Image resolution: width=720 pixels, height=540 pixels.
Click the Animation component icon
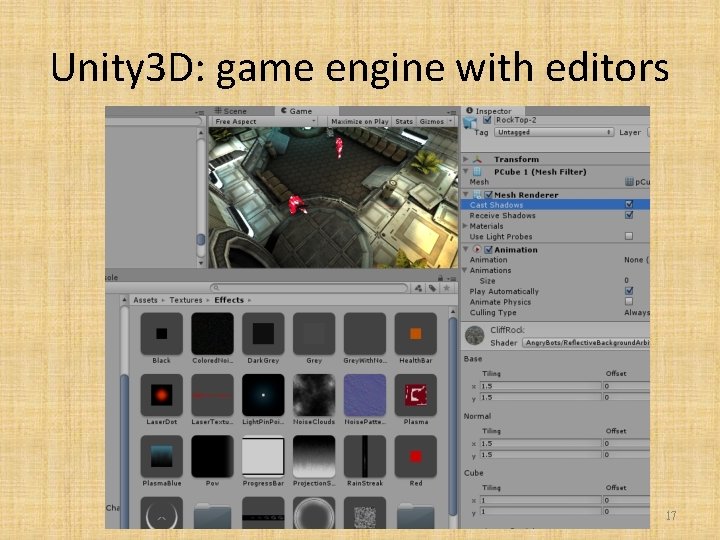[477, 249]
